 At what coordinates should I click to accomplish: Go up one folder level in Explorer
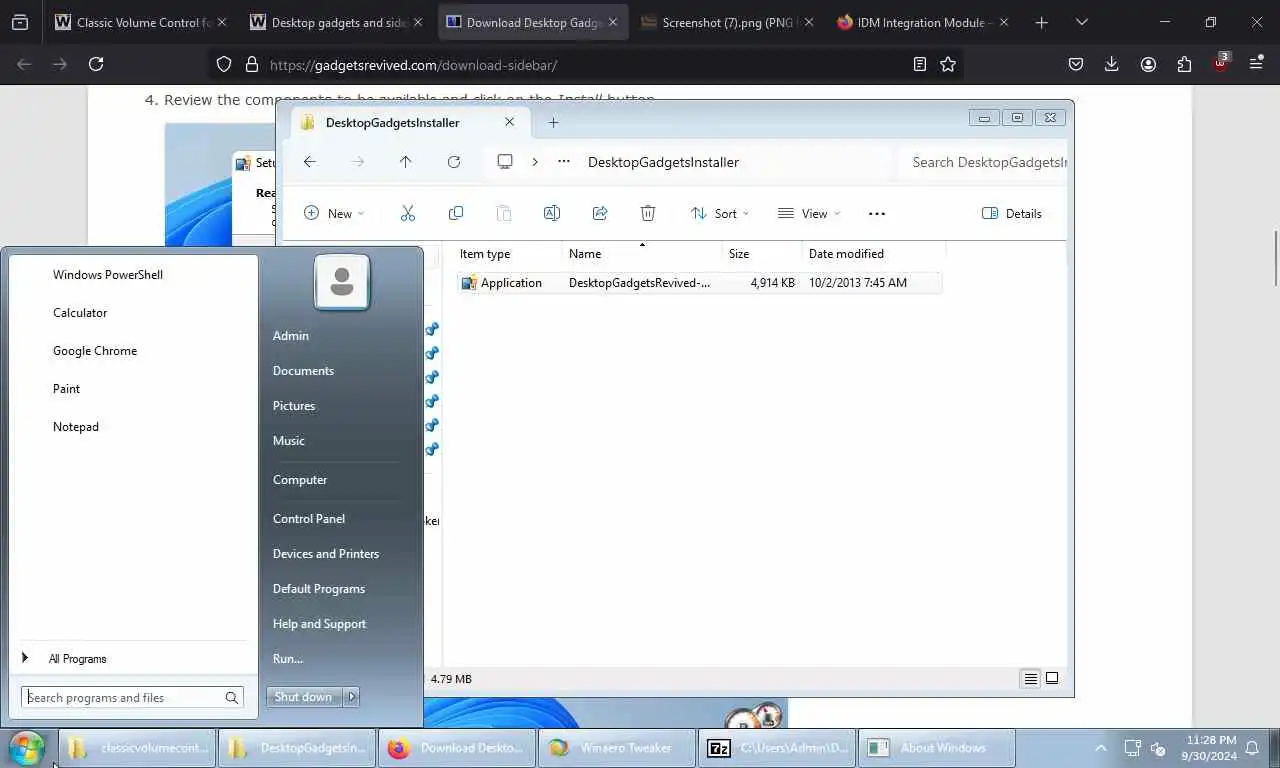click(x=405, y=162)
